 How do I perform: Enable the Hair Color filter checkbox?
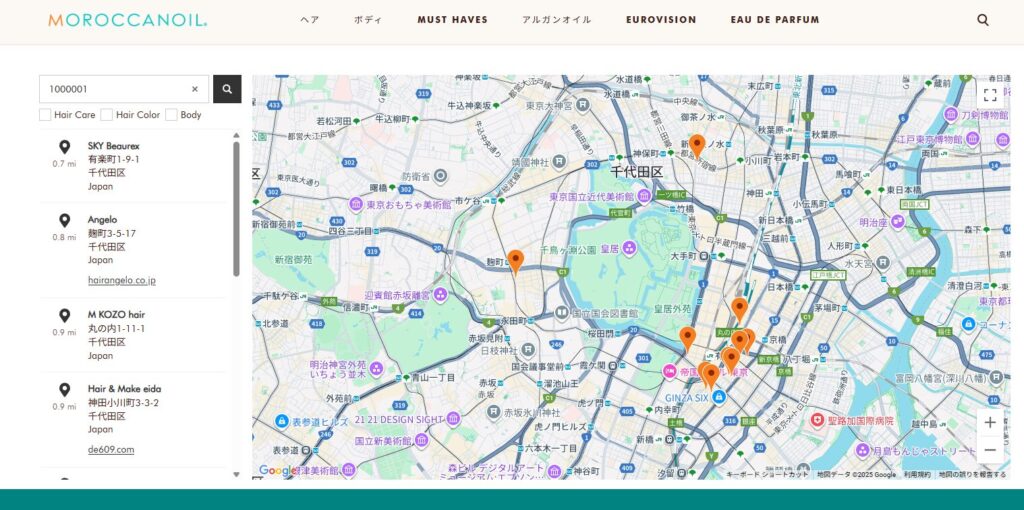tap(107, 115)
